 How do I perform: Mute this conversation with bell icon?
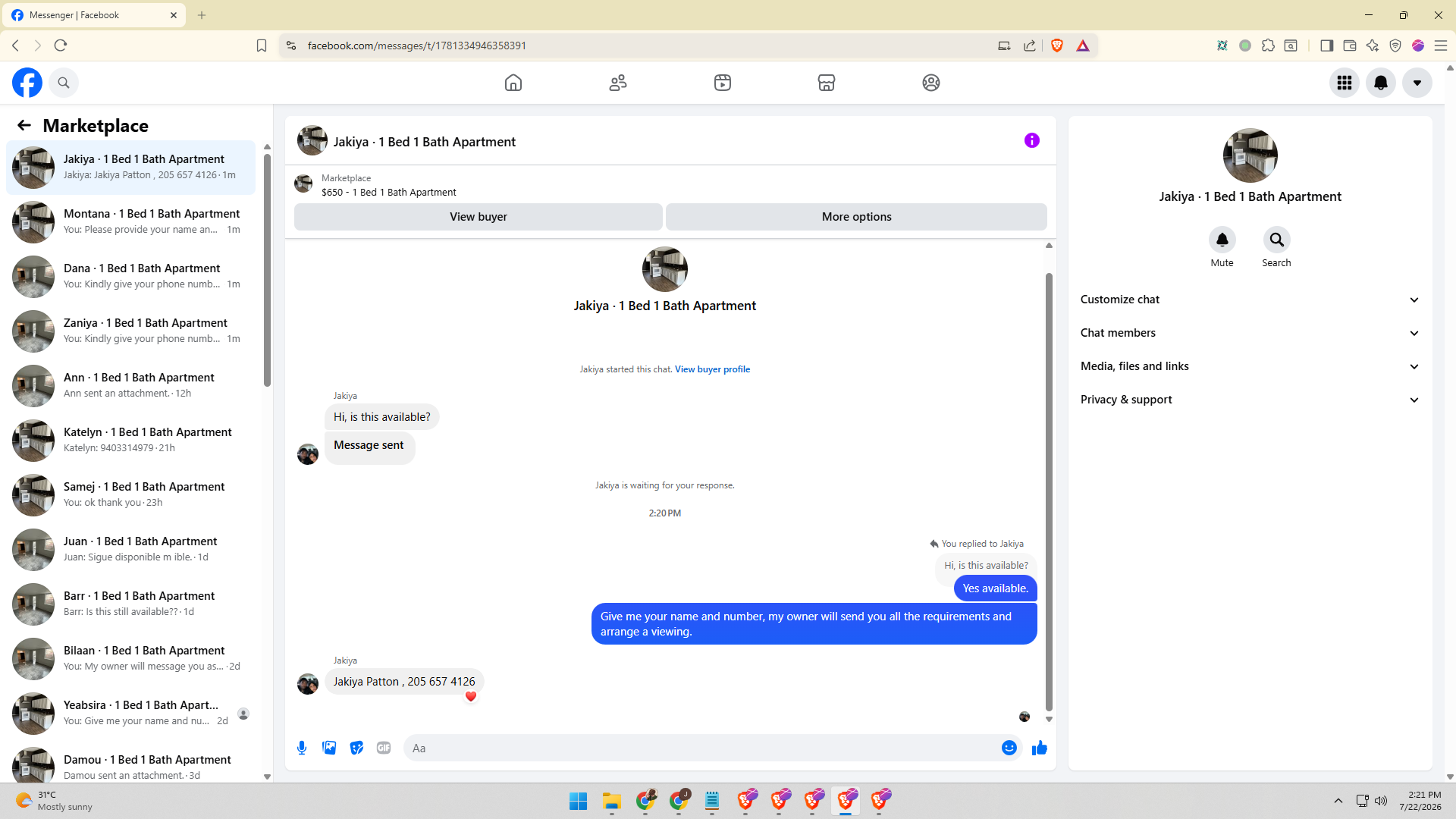point(1222,240)
